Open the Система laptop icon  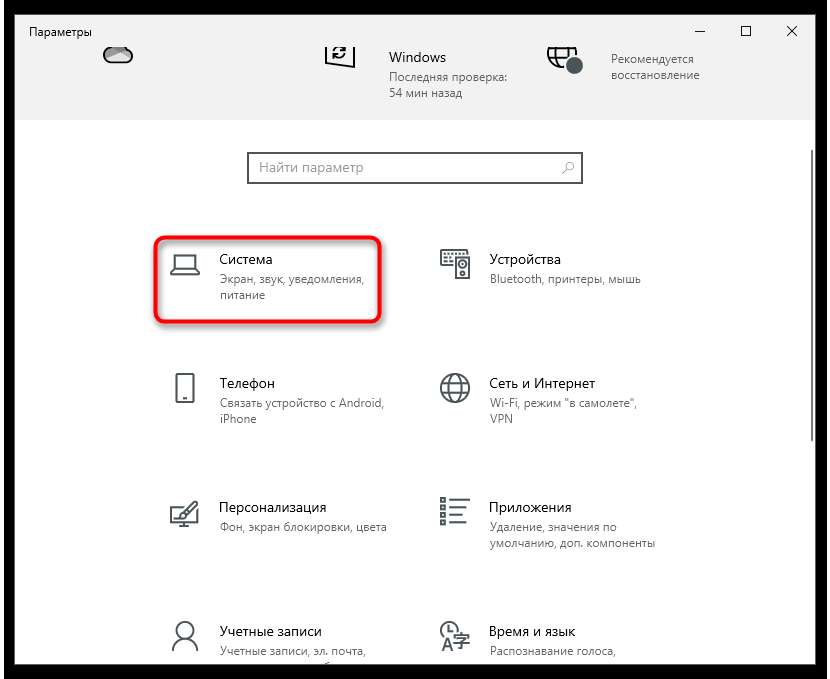(x=185, y=265)
